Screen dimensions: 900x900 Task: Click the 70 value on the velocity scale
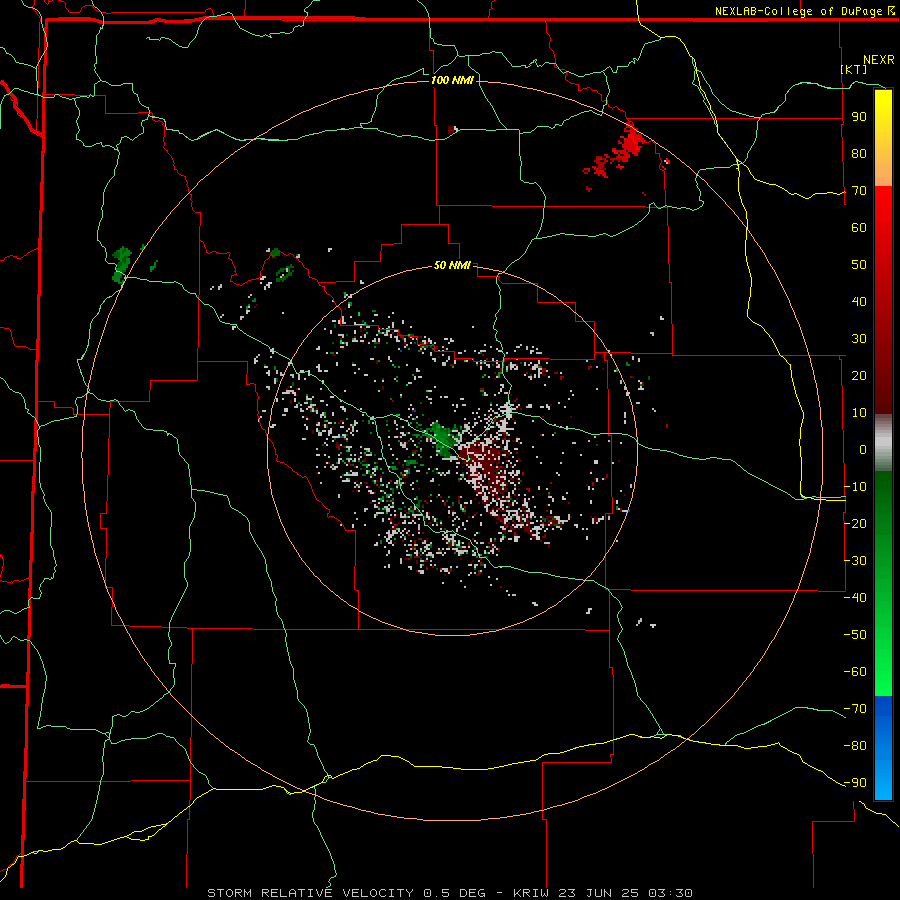point(859,191)
